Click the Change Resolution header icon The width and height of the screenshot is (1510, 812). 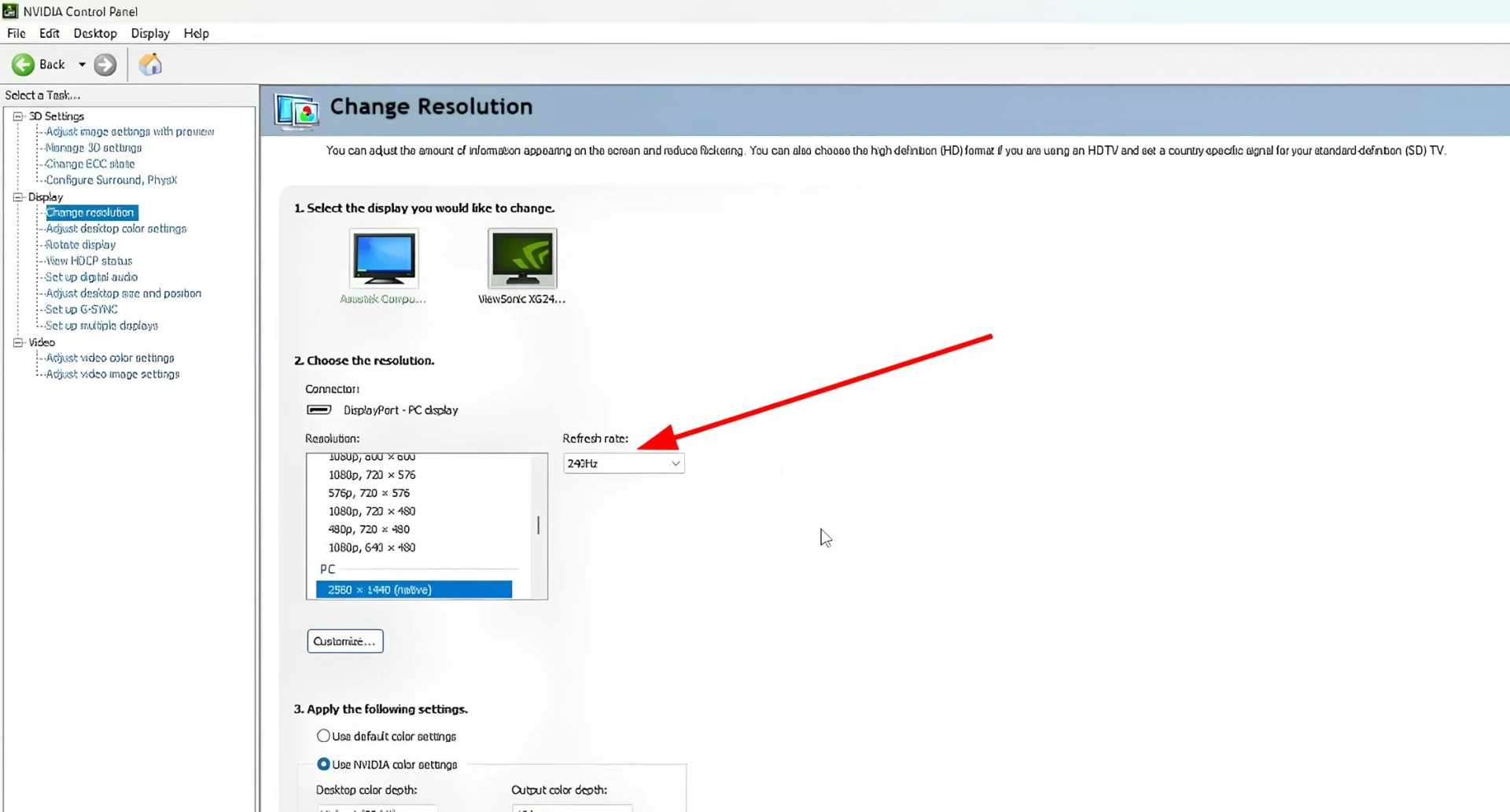tap(296, 111)
